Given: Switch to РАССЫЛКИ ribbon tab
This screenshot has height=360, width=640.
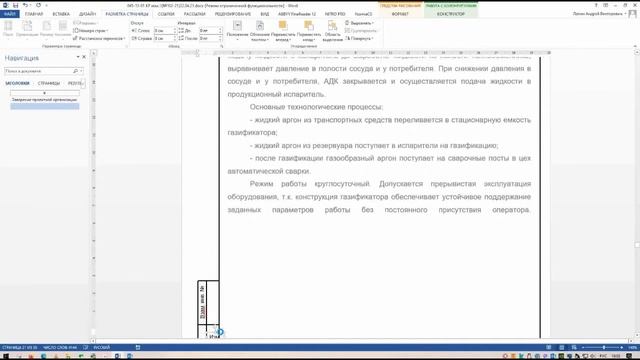Looking at the screenshot, I should (x=195, y=14).
